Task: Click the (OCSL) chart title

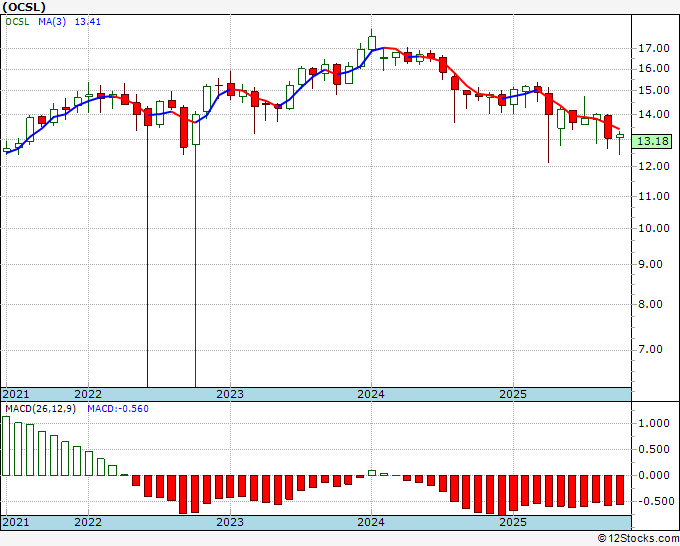Action: point(24,7)
